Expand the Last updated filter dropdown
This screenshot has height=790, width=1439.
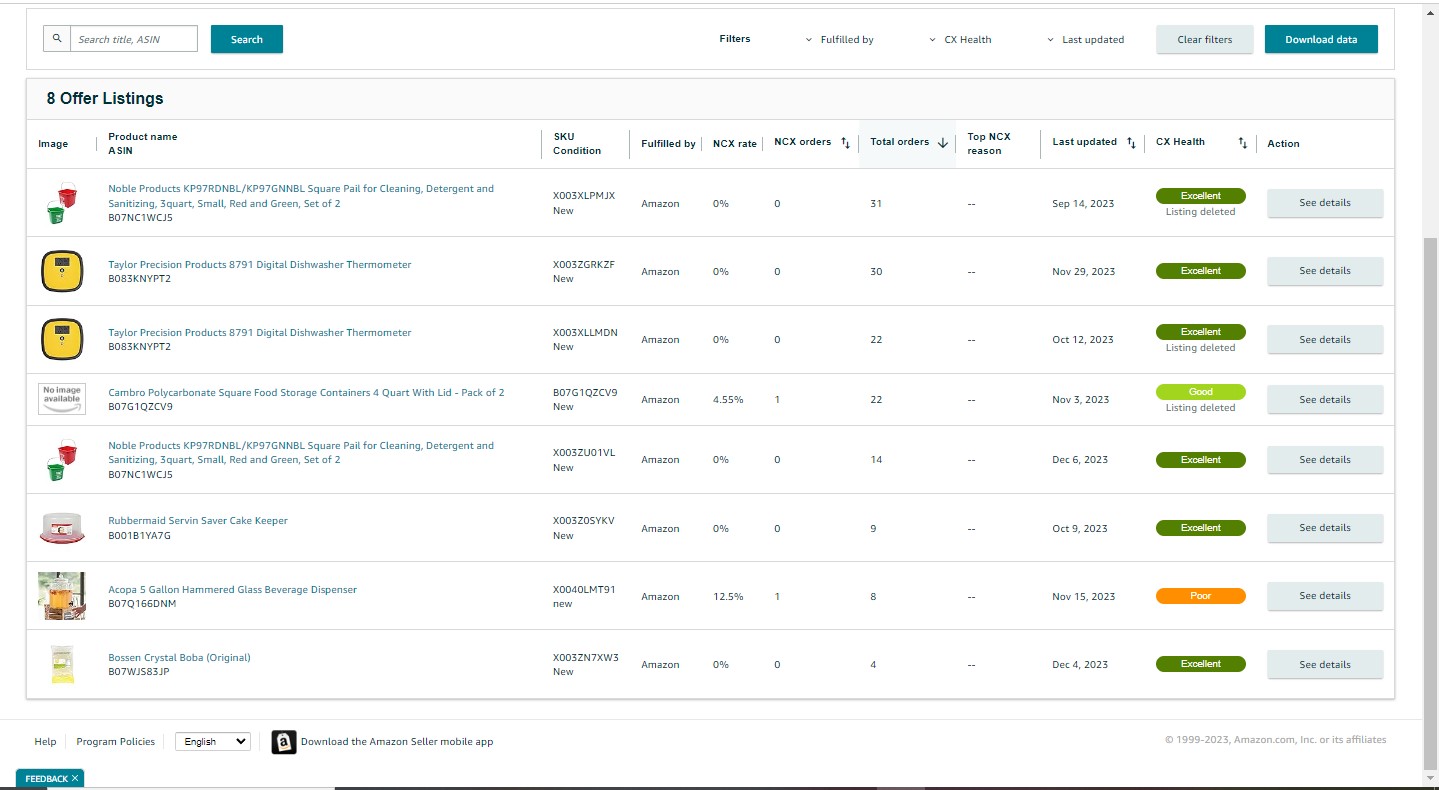point(1085,40)
